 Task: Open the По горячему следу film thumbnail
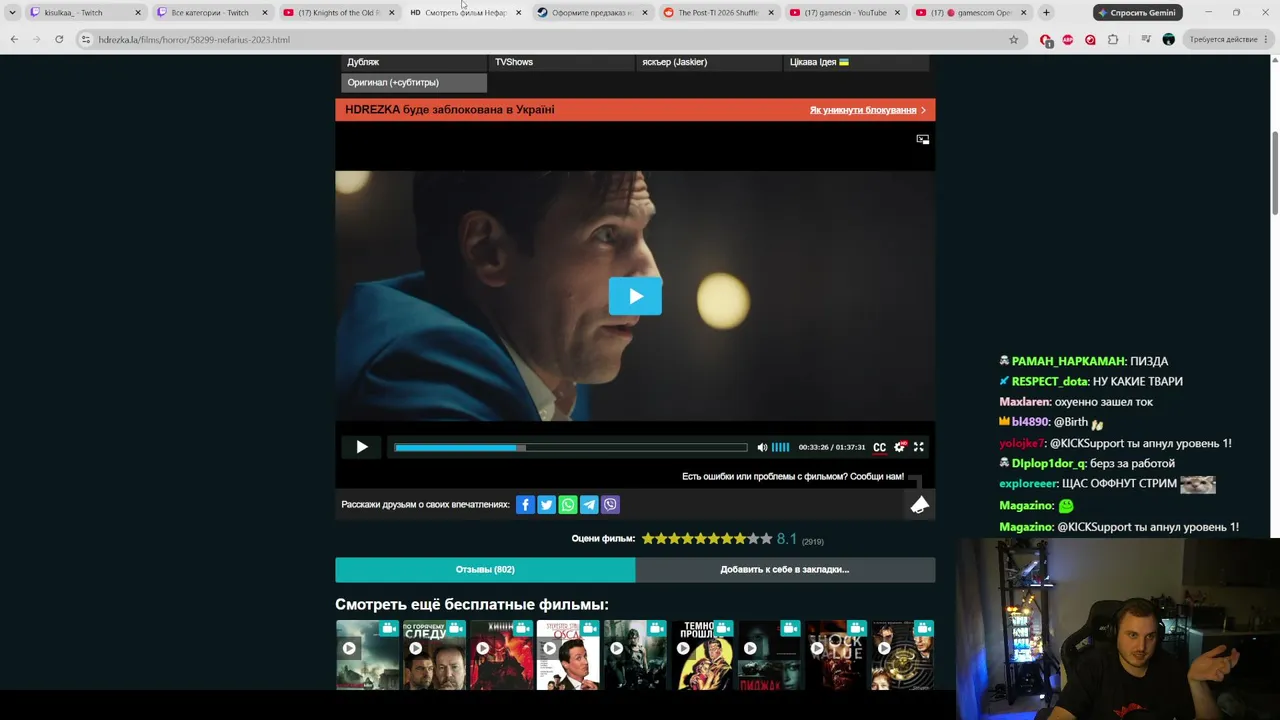point(435,655)
